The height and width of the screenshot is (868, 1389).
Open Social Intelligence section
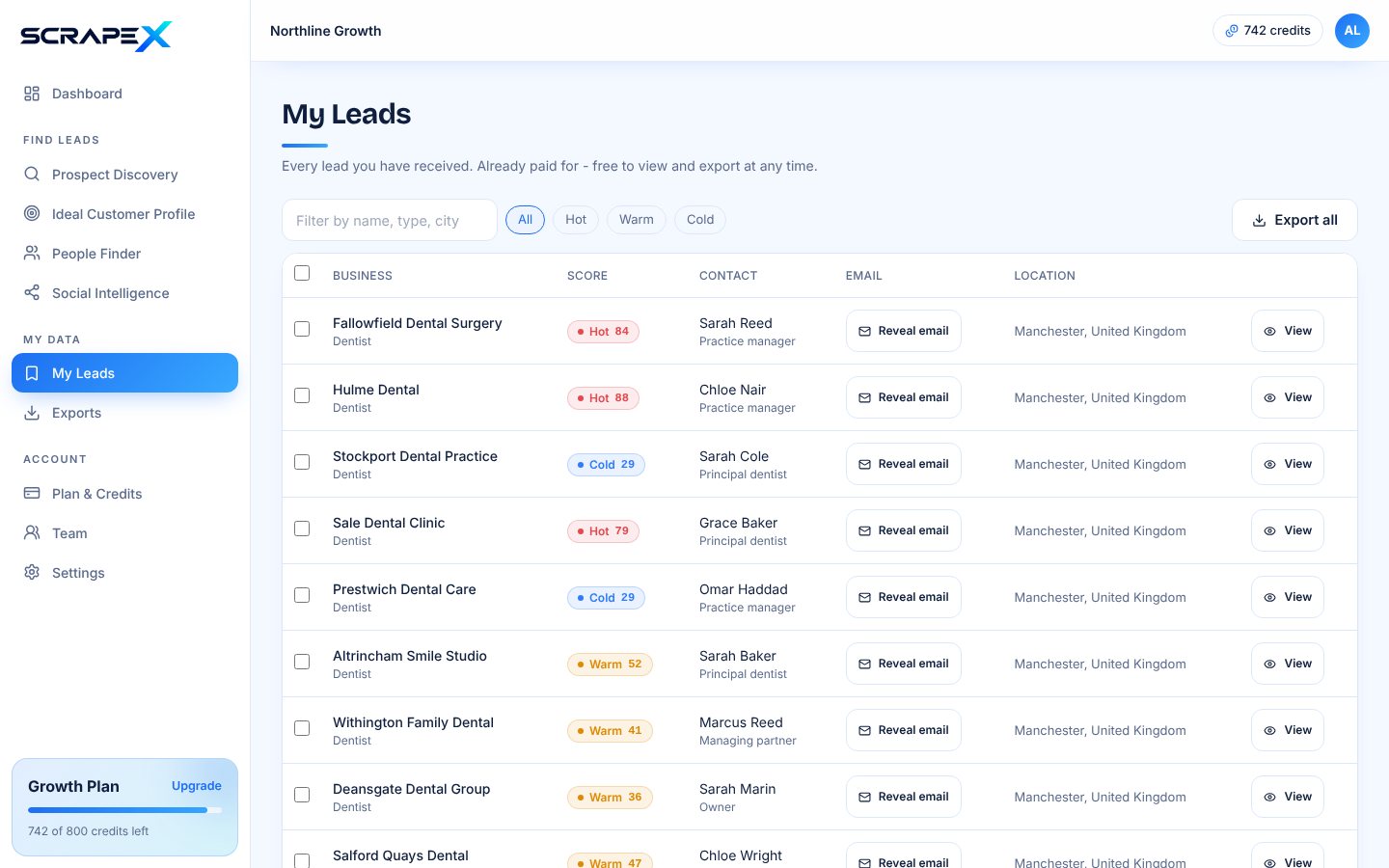(124, 293)
